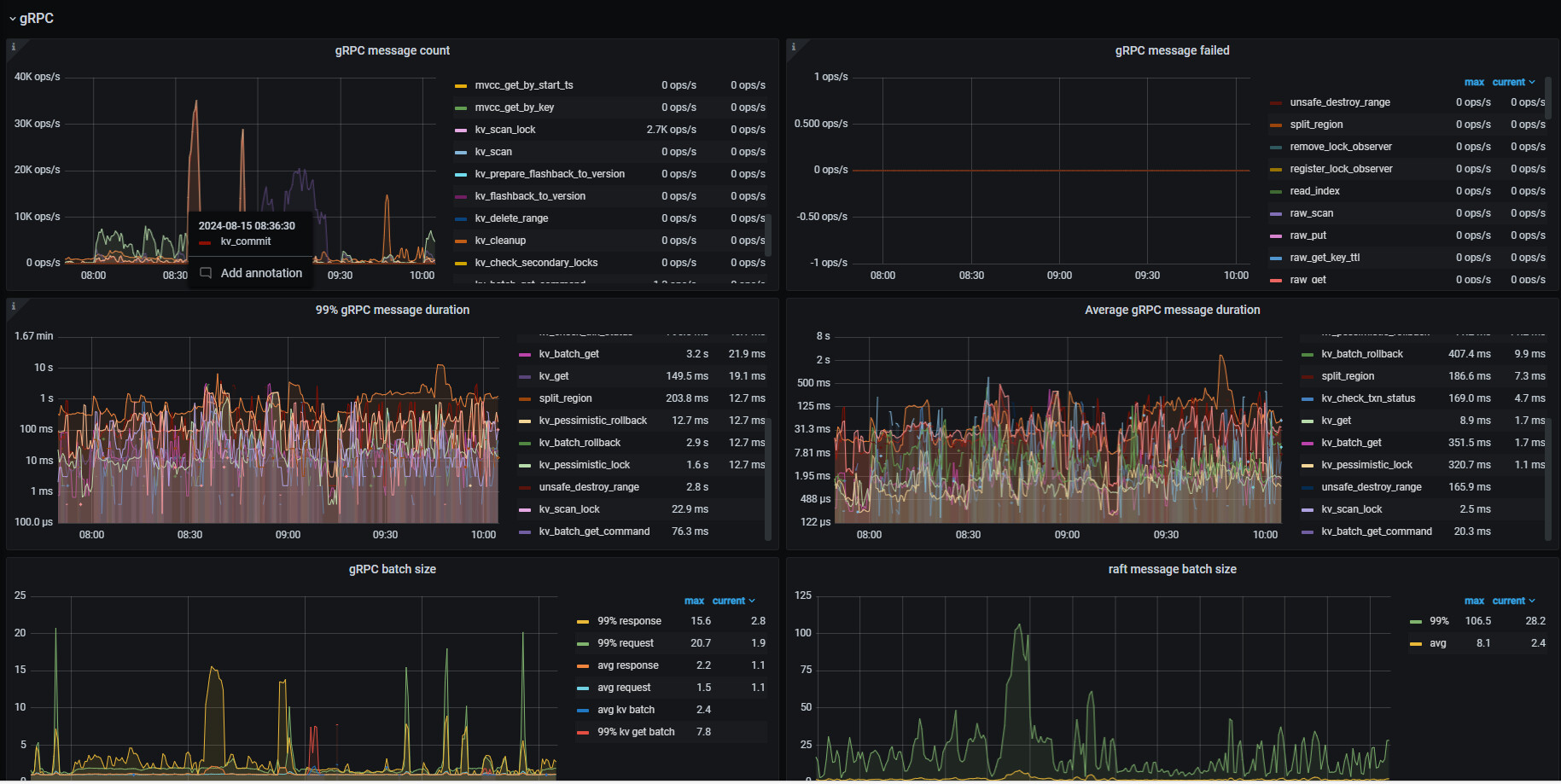Click unsafe_destroy_range color swatch in gRPC message failed
Screen dimensions: 1561x784
pyautogui.click(x=1276, y=102)
